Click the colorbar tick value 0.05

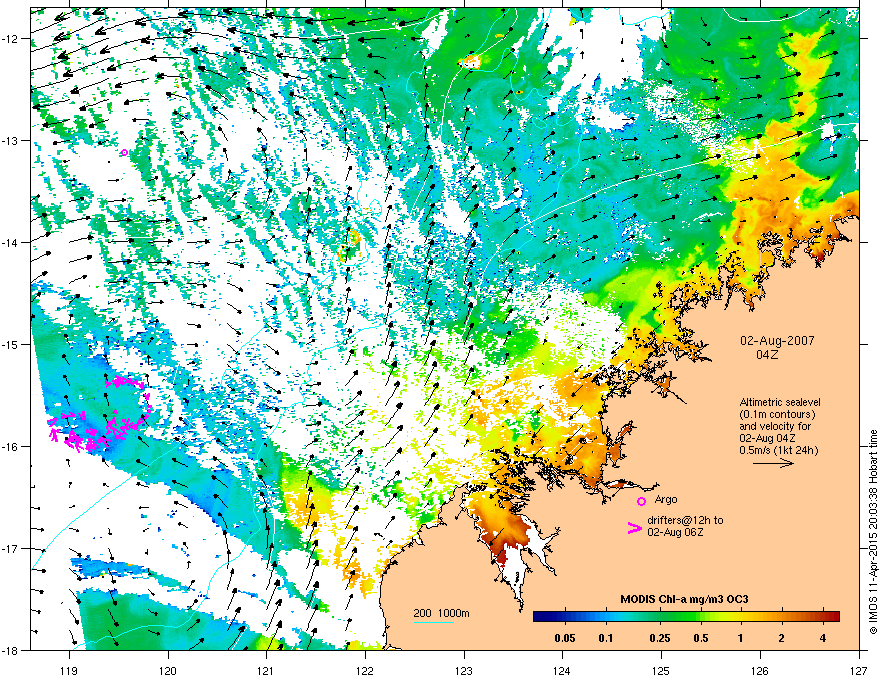(565, 638)
